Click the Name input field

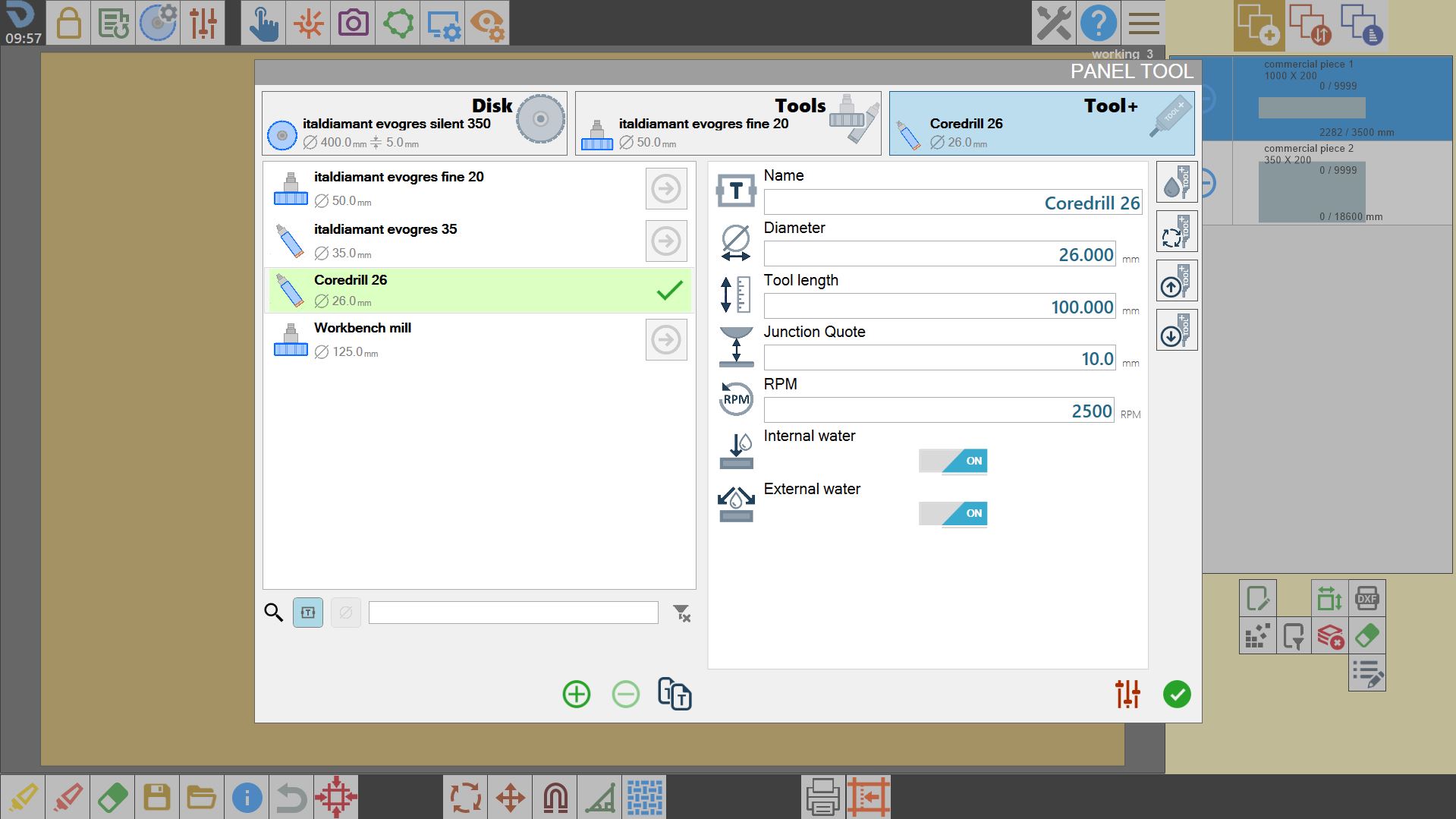click(953, 203)
